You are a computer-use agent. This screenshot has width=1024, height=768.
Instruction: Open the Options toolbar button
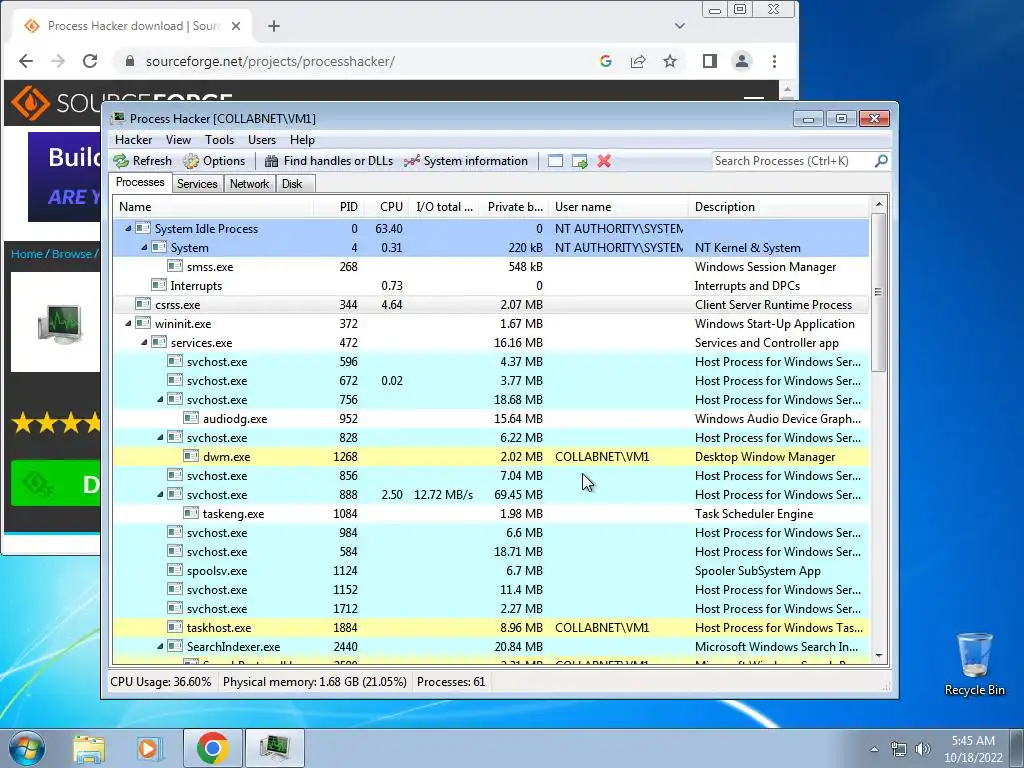214,161
